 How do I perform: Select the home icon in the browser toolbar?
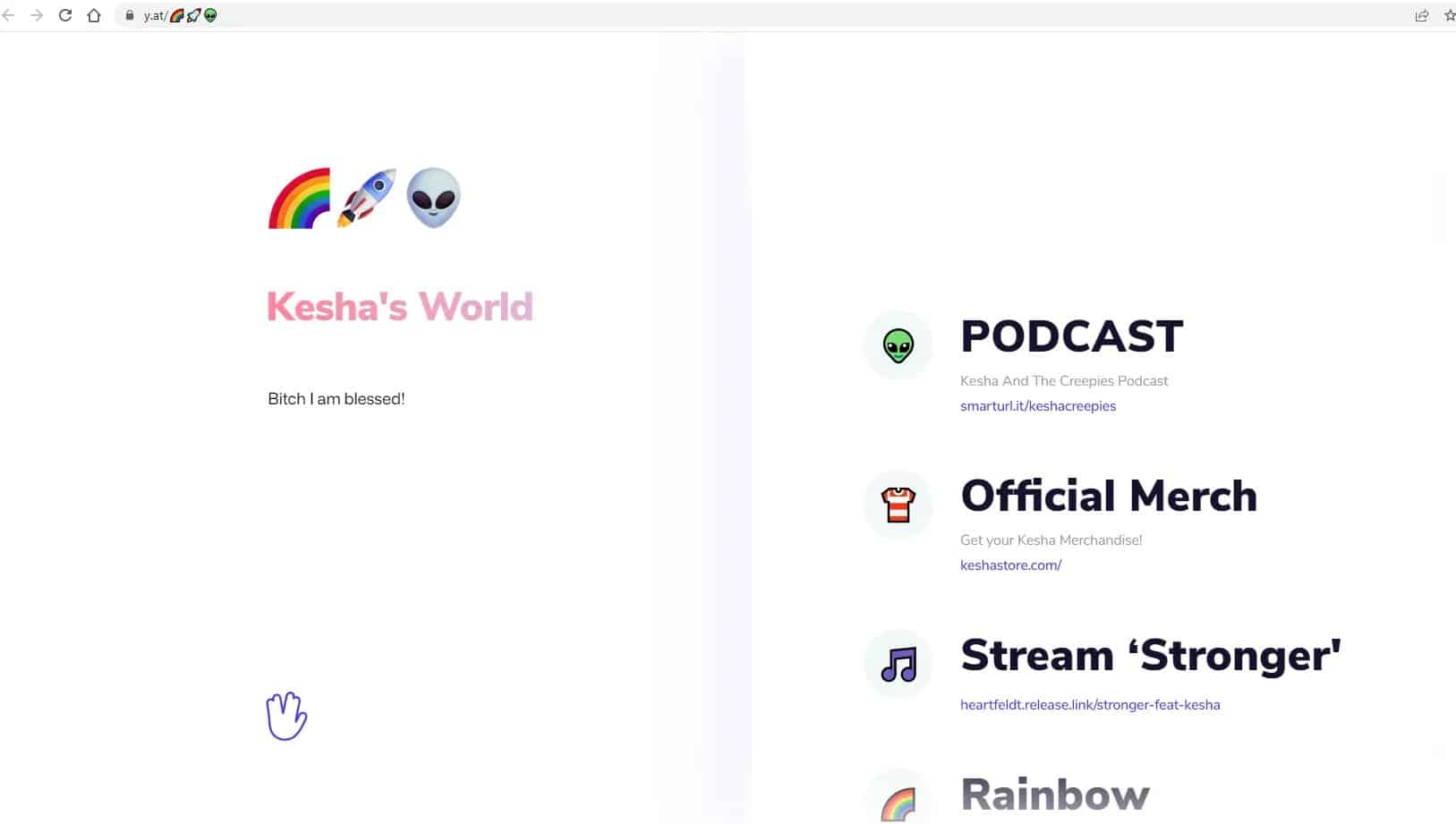tap(93, 14)
